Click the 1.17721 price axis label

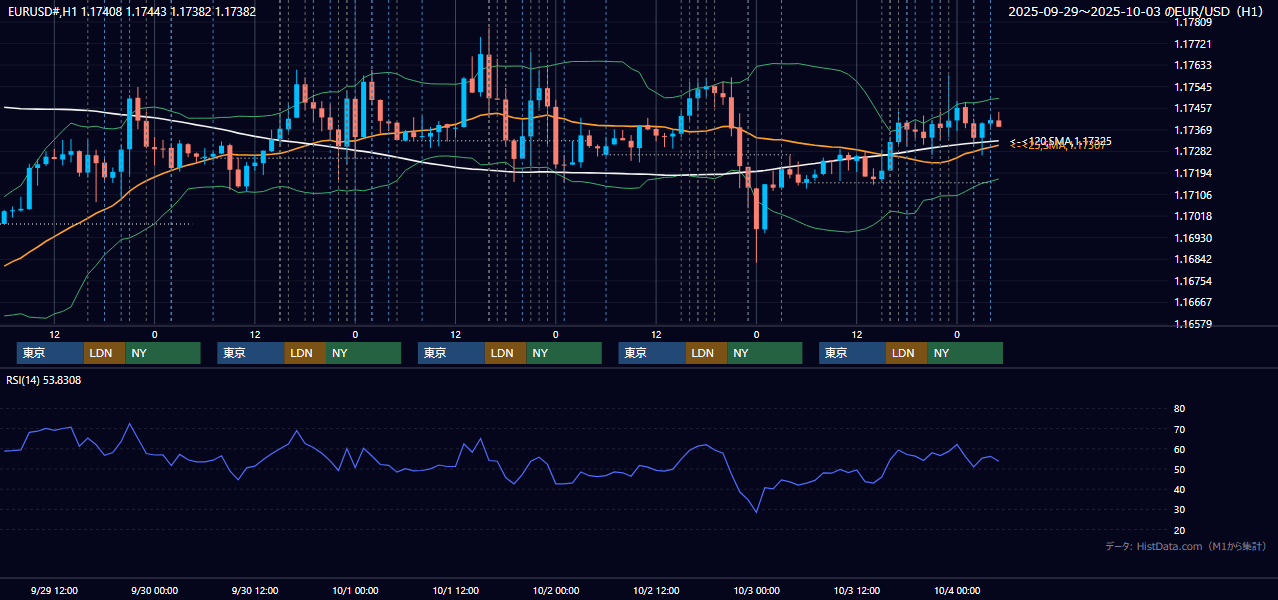(x=1192, y=44)
